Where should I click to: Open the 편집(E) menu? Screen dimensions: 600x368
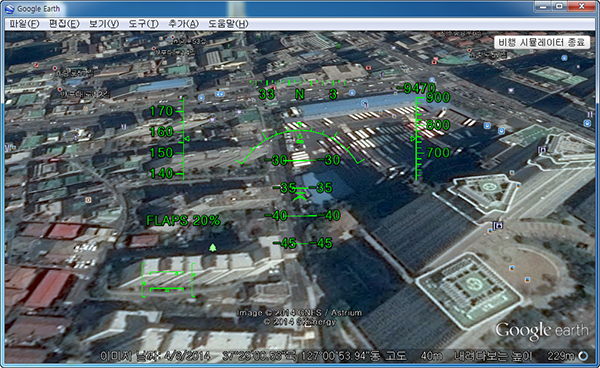[x=64, y=24]
